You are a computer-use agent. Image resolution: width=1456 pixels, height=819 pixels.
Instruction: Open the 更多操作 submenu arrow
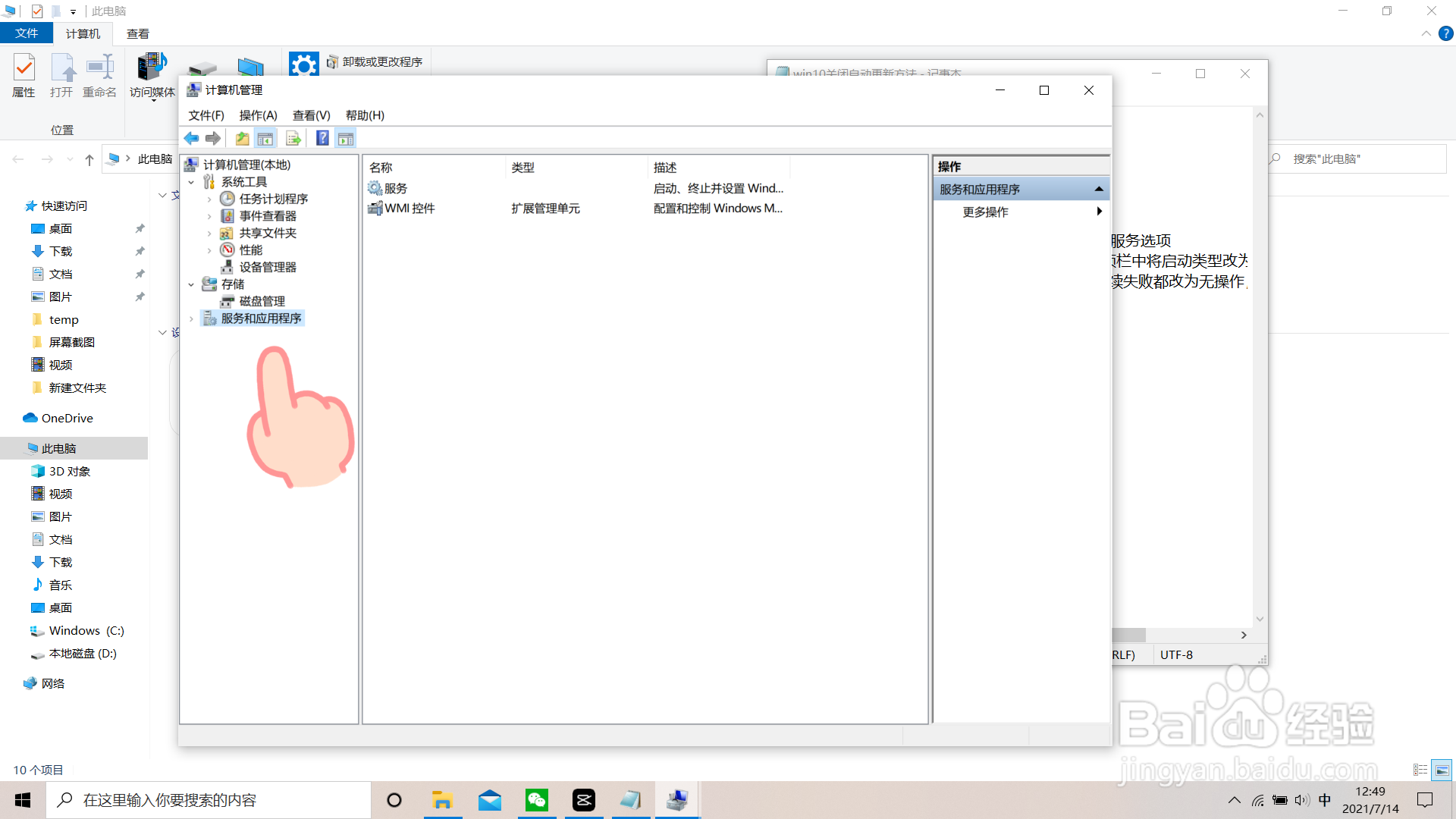pos(1100,212)
